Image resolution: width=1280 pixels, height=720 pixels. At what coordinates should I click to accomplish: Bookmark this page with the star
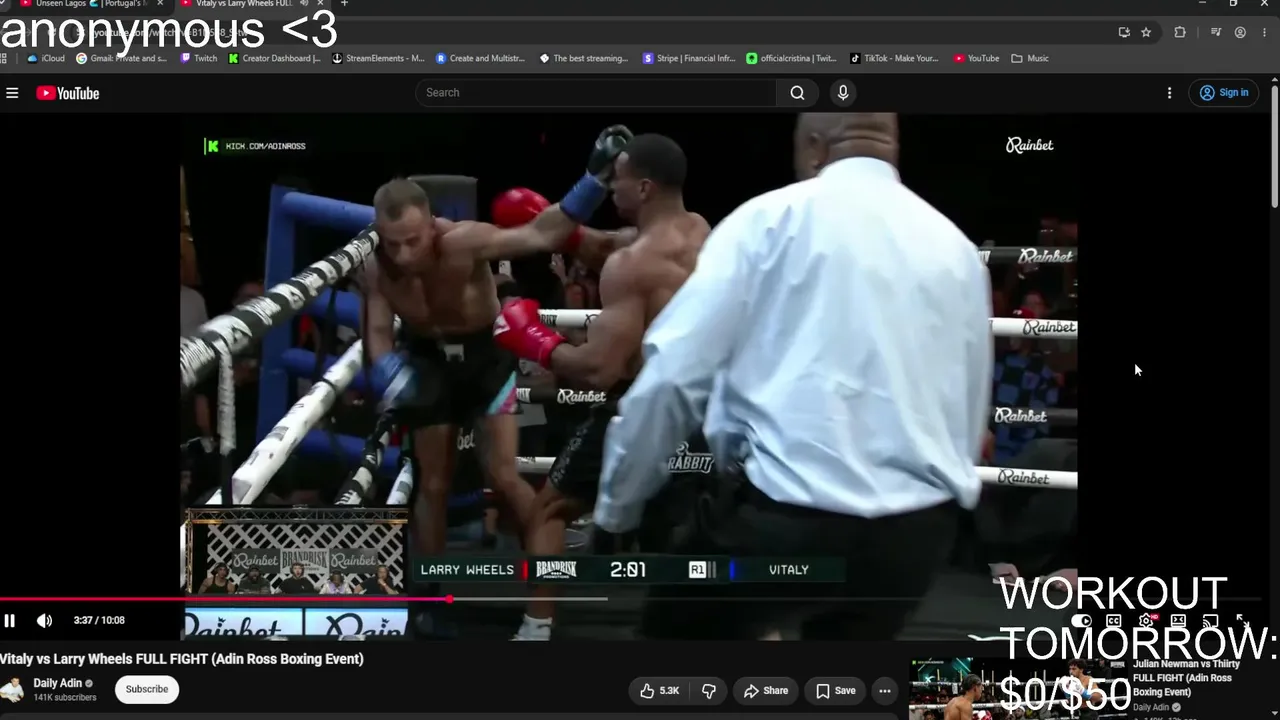(x=1146, y=32)
